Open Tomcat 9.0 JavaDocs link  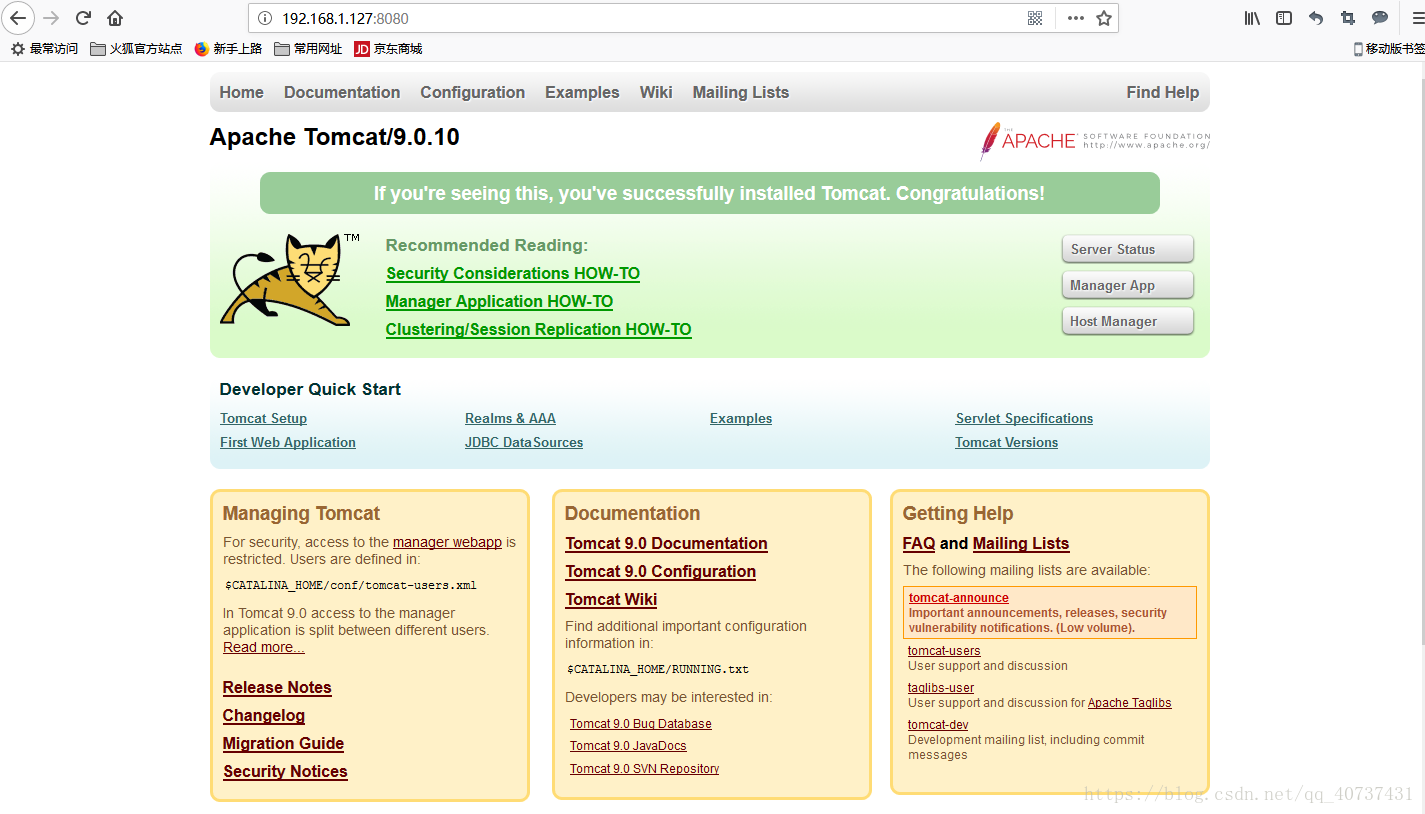click(x=628, y=746)
